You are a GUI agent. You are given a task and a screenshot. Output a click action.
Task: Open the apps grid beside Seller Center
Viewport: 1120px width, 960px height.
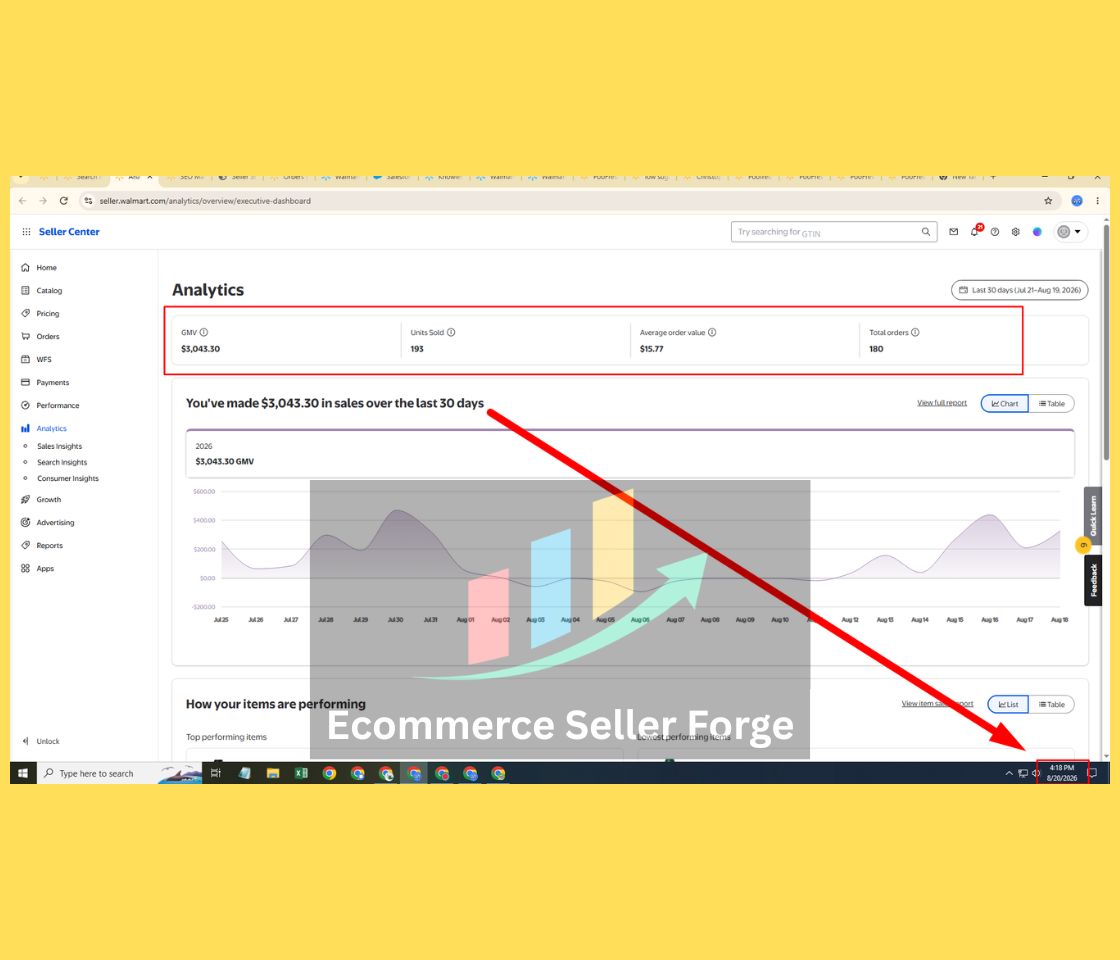(x=26, y=232)
